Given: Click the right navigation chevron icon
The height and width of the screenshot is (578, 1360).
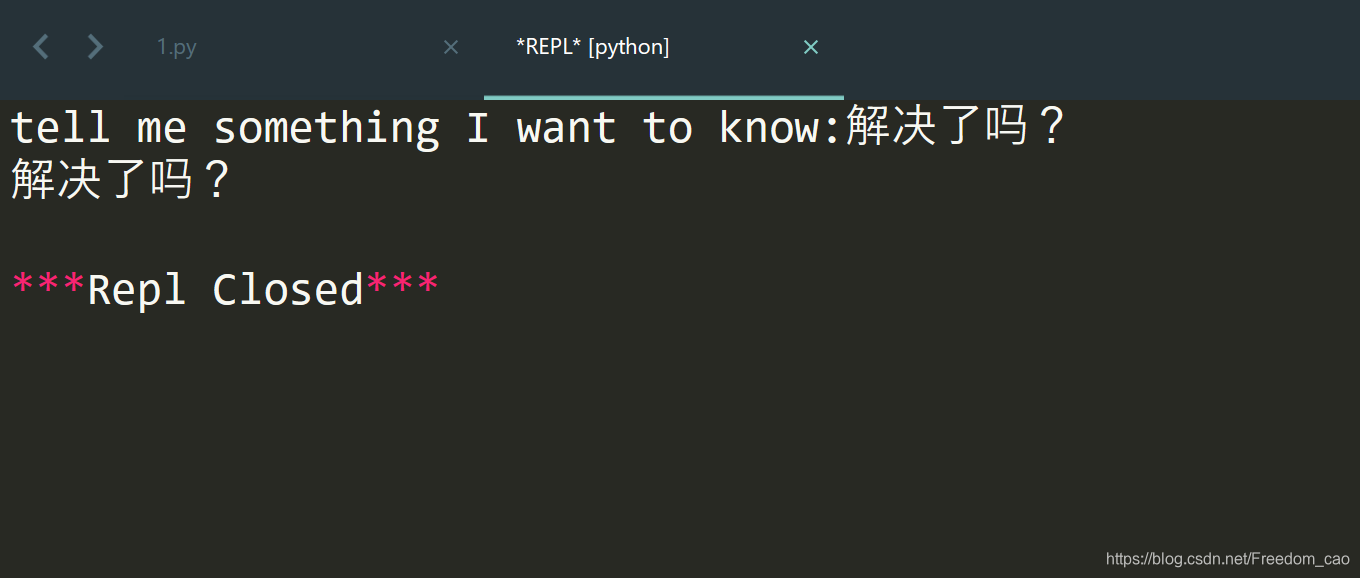Looking at the screenshot, I should 95,46.
